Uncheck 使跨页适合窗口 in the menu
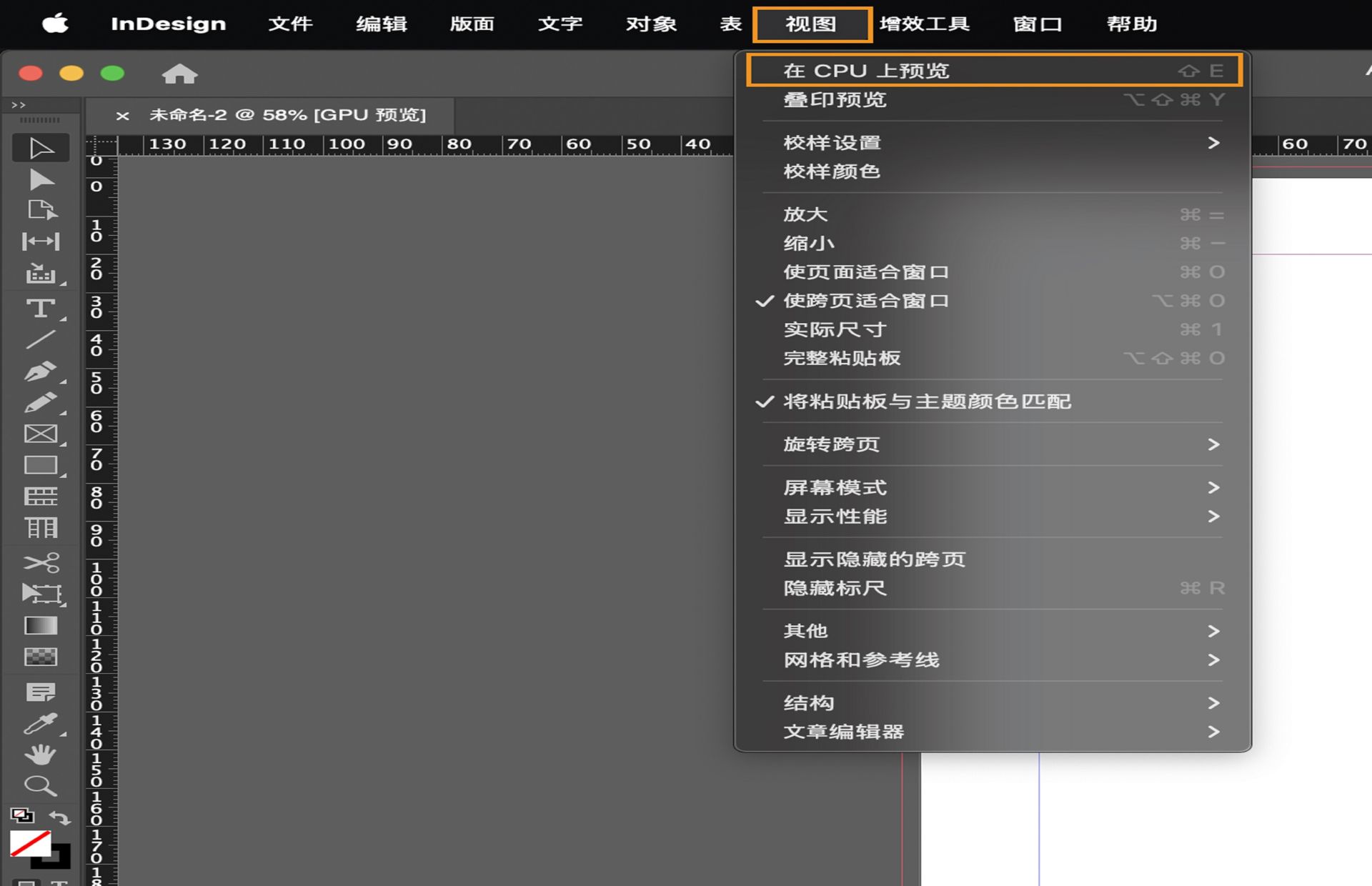The width and height of the screenshot is (1372, 886). coord(866,301)
